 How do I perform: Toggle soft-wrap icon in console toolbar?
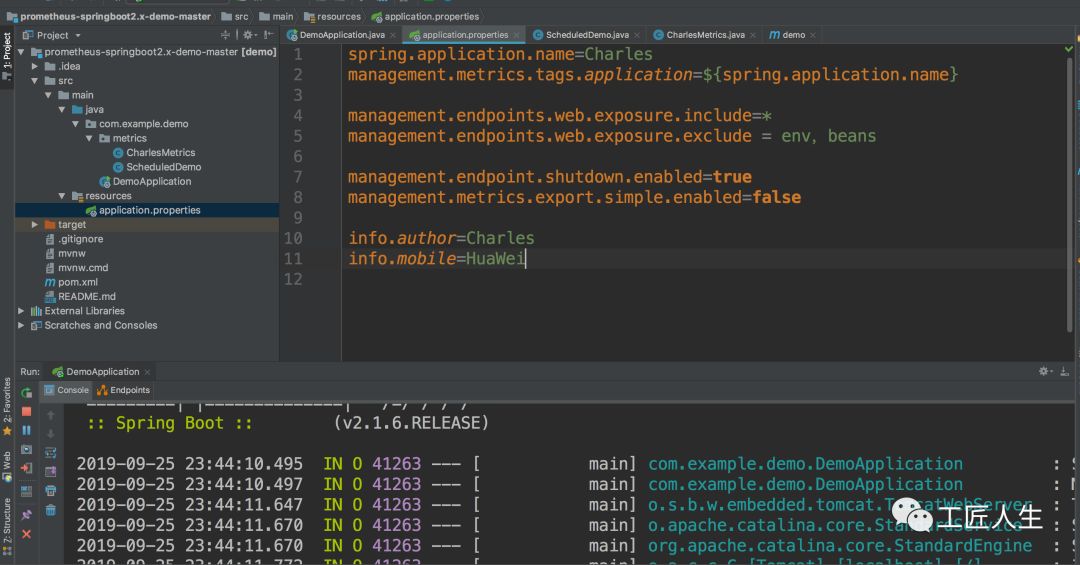[x=50, y=453]
